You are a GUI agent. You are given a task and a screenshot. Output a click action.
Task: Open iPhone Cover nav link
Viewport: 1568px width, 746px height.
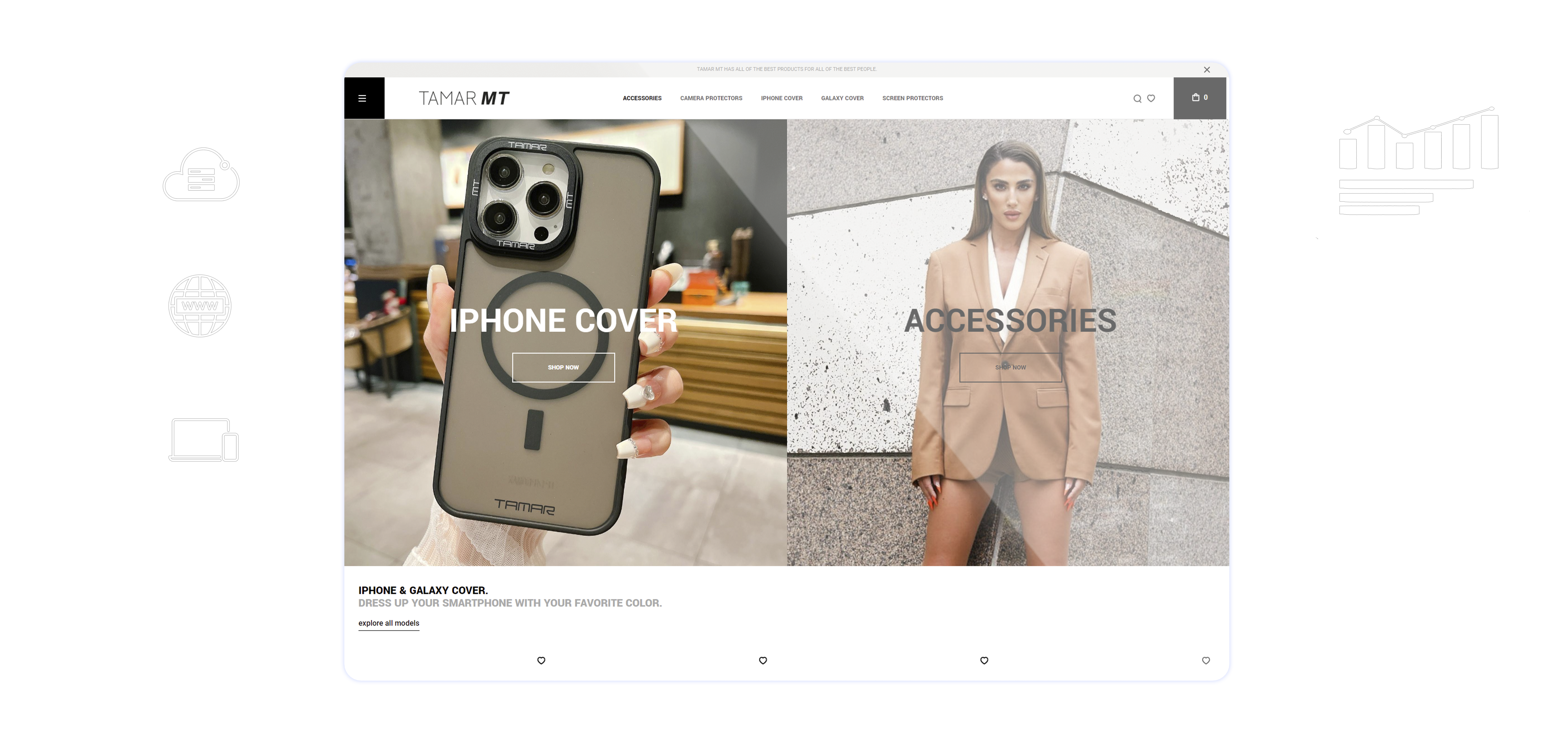781,98
